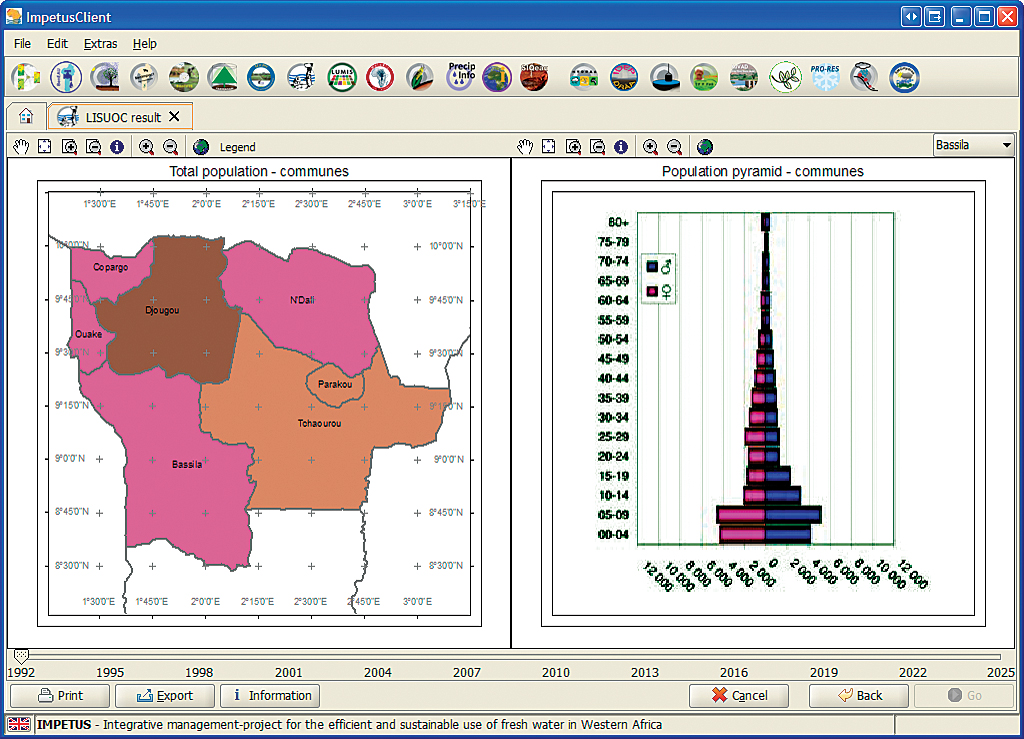Image resolution: width=1024 pixels, height=739 pixels.
Task: Click the female pink legend swatch
Action: (x=652, y=291)
